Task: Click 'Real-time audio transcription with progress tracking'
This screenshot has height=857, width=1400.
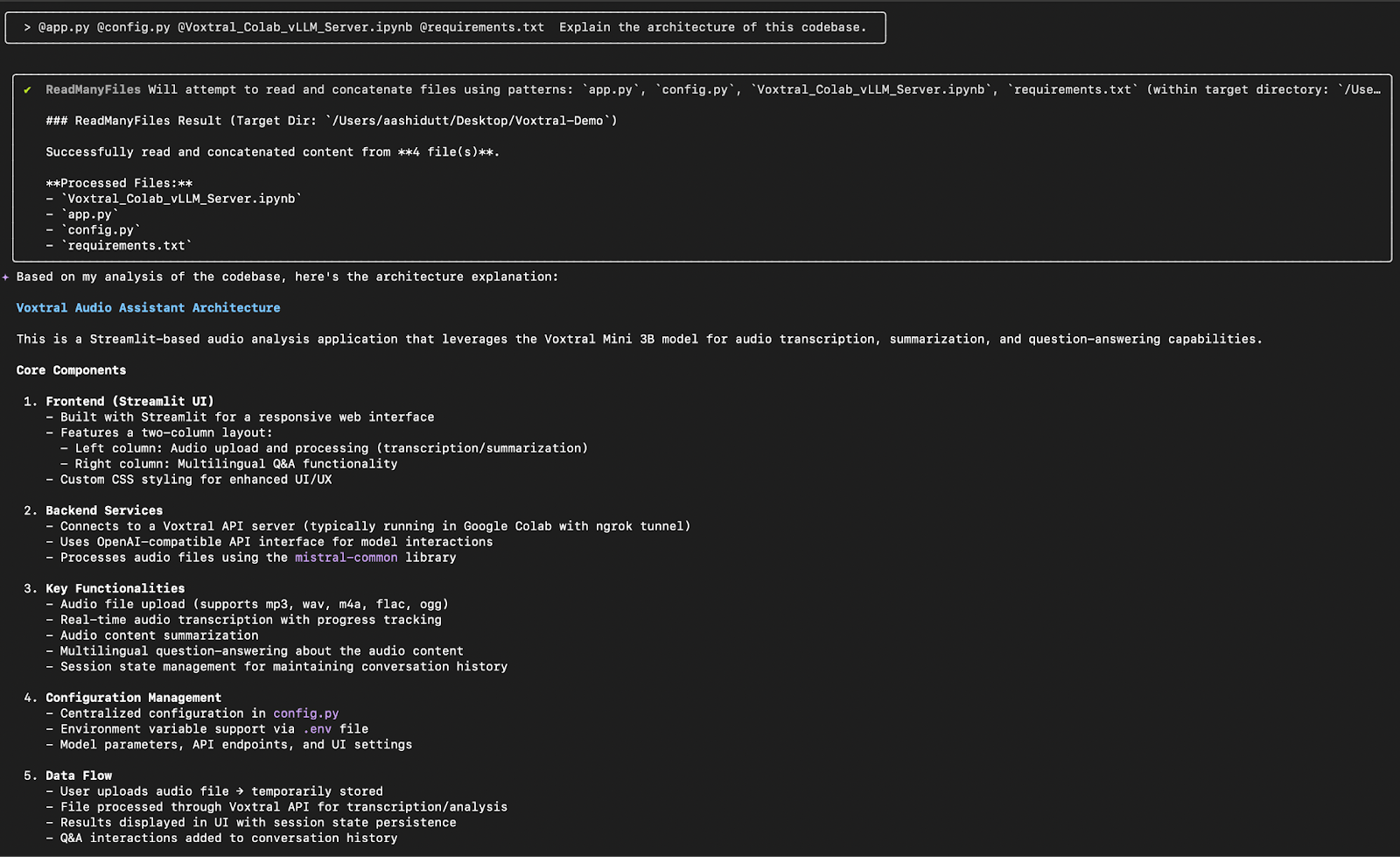Action: point(251,620)
